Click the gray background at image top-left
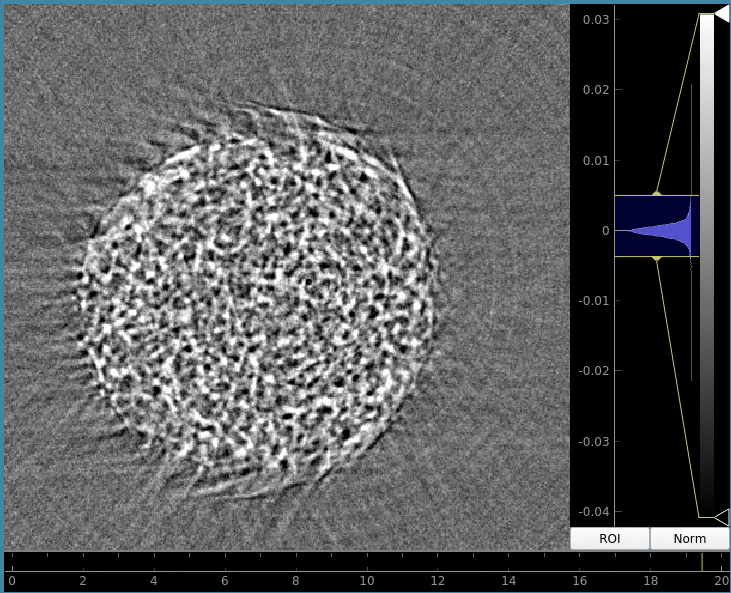Image resolution: width=731 pixels, height=593 pixels. tap(40, 40)
